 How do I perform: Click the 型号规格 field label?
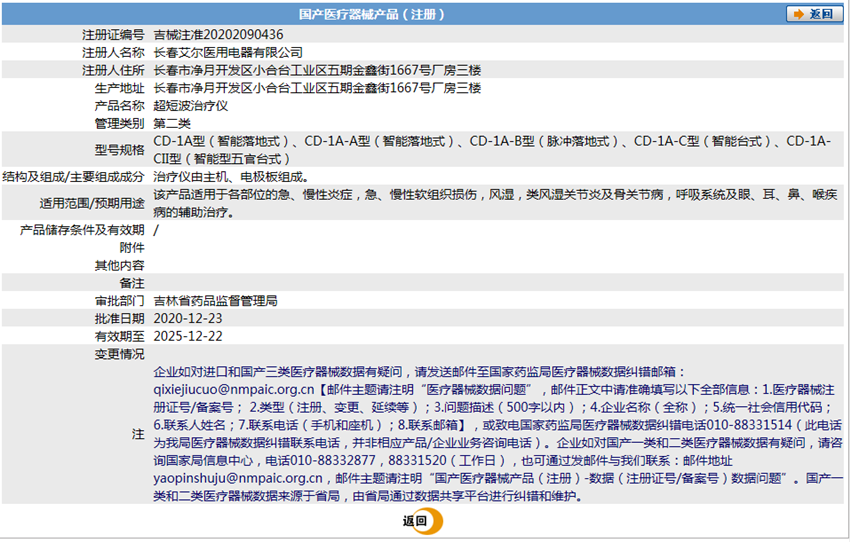point(119,150)
